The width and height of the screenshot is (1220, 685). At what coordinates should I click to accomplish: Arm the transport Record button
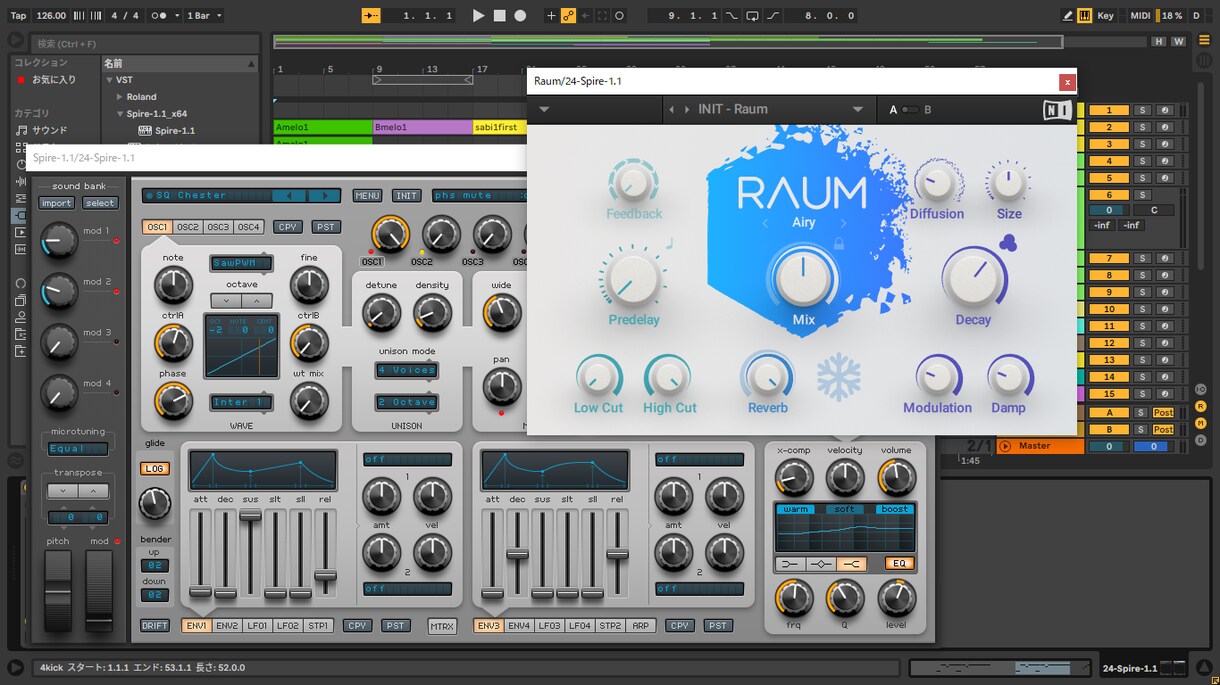tap(520, 16)
